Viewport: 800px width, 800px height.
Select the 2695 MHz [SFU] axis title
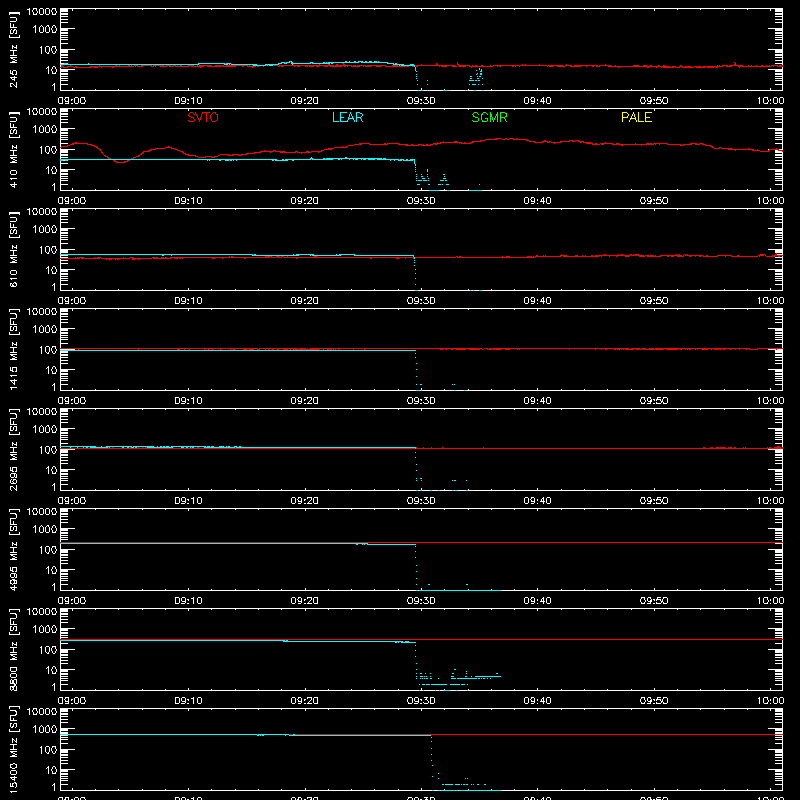point(13,449)
